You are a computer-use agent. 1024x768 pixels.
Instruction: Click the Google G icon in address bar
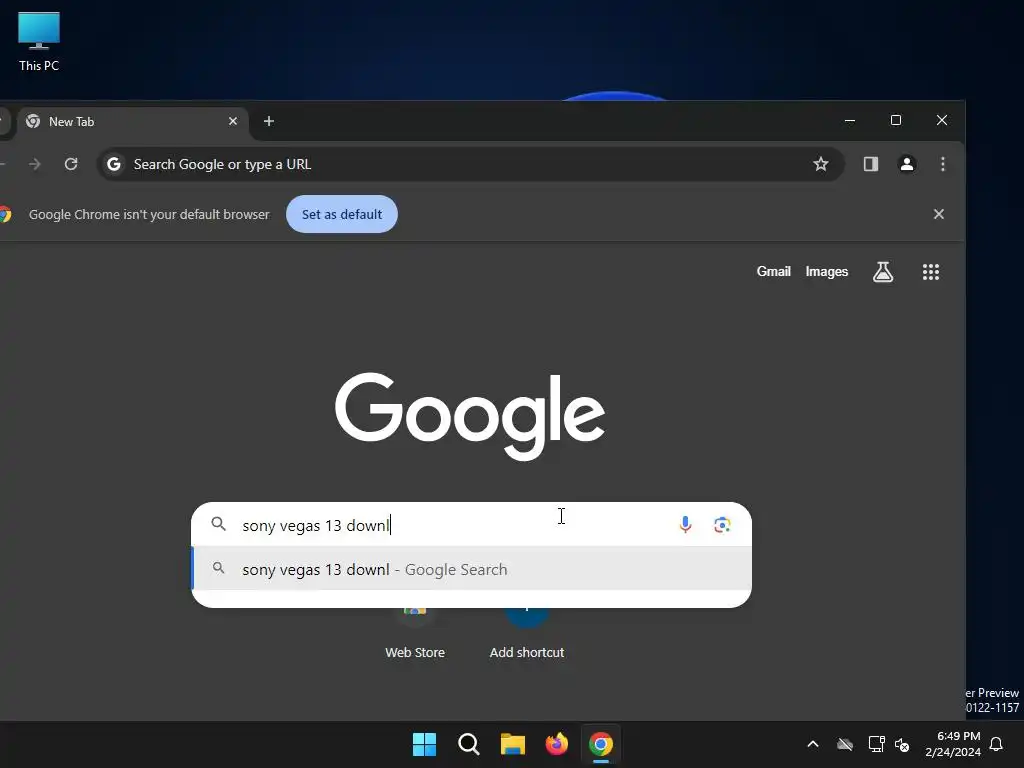[x=114, y=164]
